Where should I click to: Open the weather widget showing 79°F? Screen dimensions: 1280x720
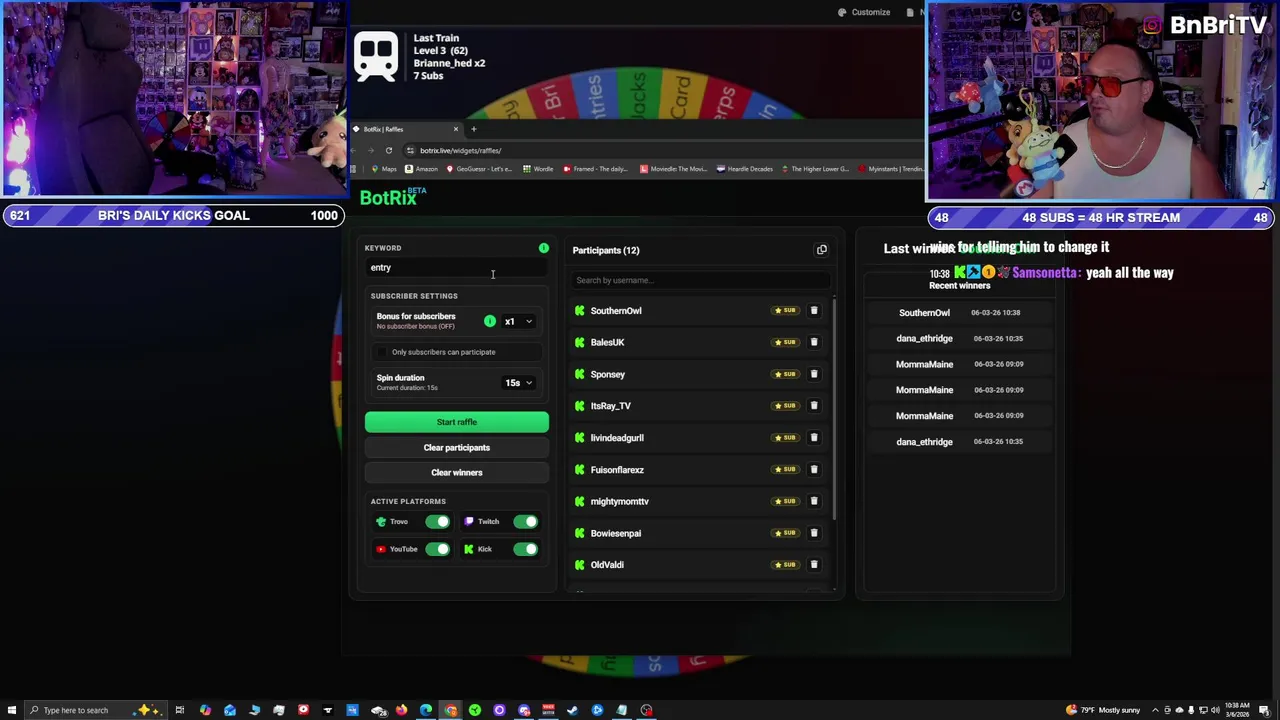[x=1102, y=710]
